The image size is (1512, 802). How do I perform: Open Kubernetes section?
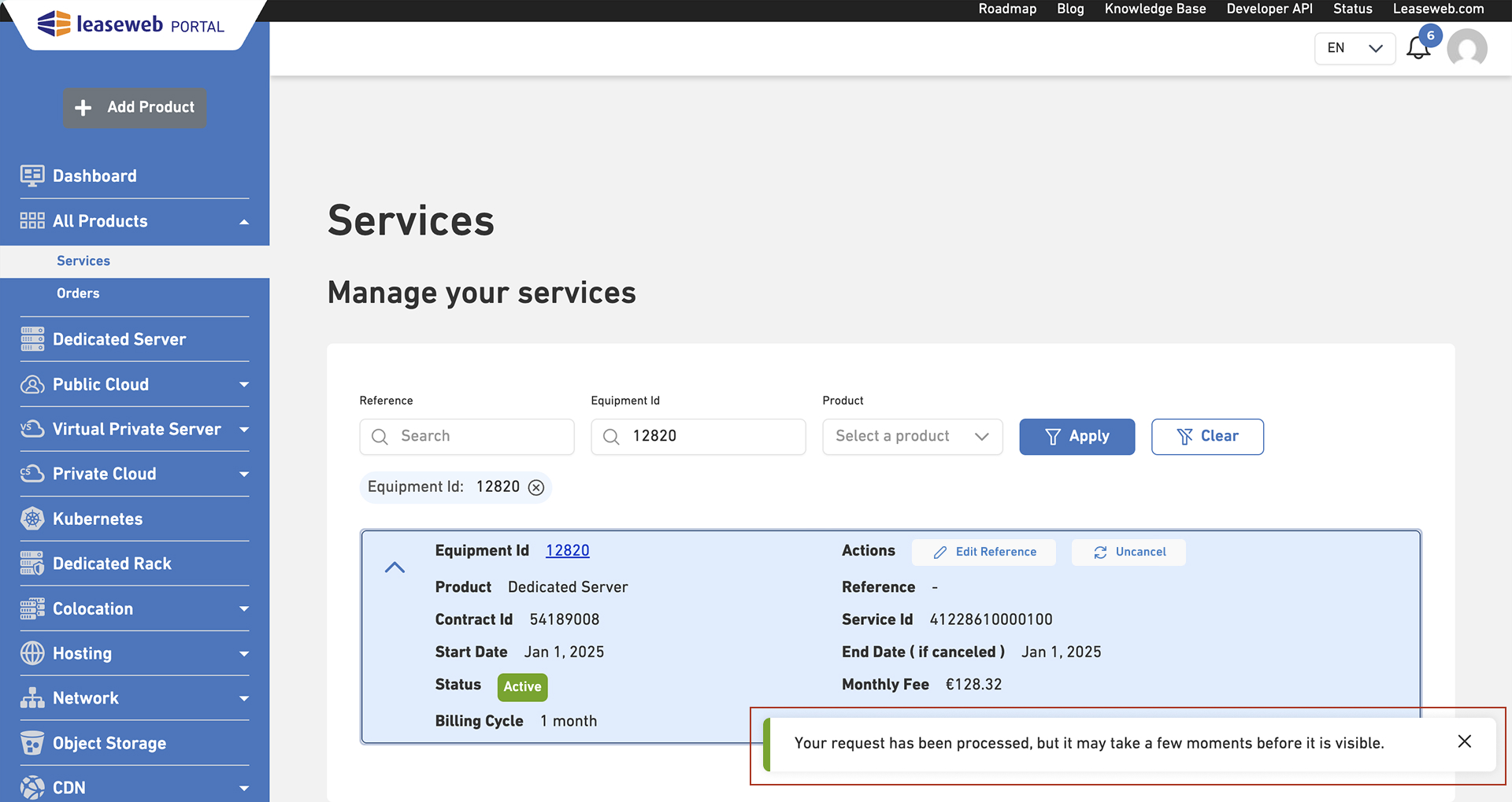[98, 519]
